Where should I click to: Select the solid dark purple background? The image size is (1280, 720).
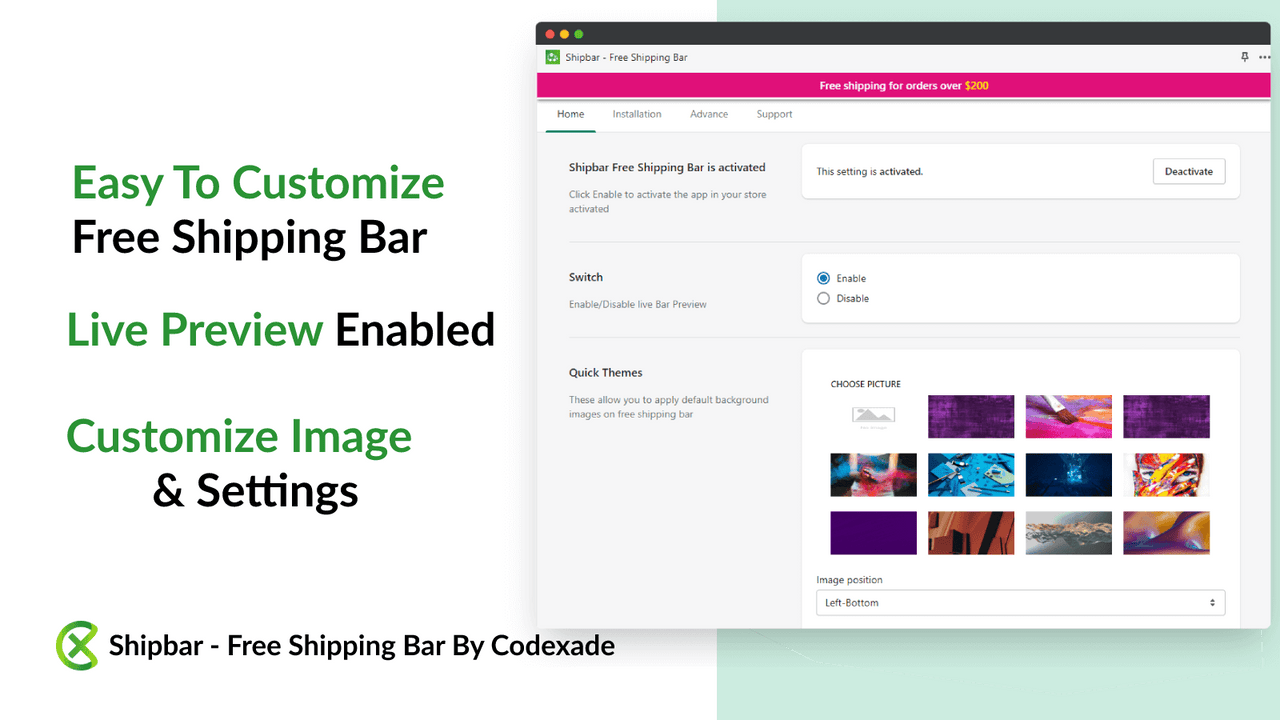click(x=873, y=533)
